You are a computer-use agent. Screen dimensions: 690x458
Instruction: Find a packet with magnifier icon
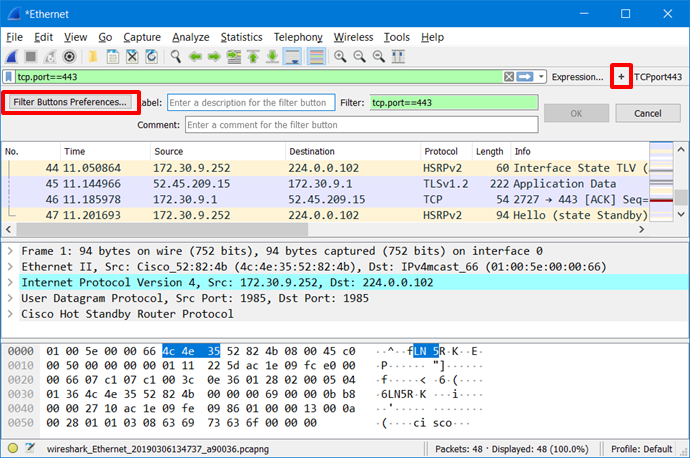pos(176,57)
